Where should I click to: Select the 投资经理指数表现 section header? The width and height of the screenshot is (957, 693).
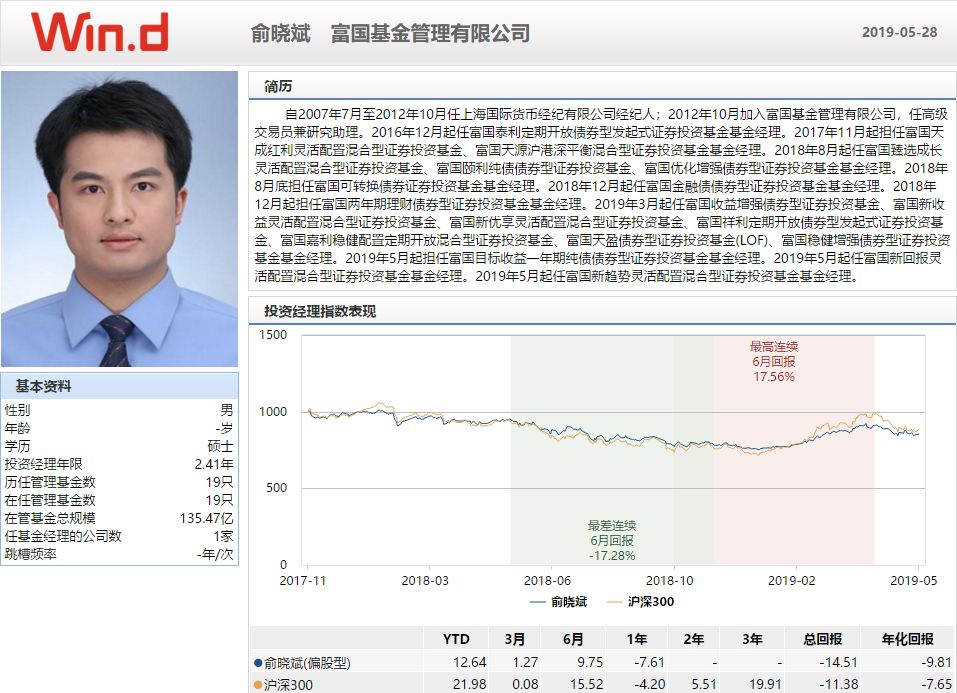pos(320,311)
